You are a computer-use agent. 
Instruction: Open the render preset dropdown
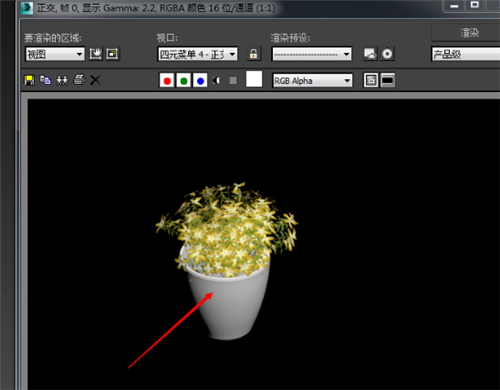click(x=312, y=54)
